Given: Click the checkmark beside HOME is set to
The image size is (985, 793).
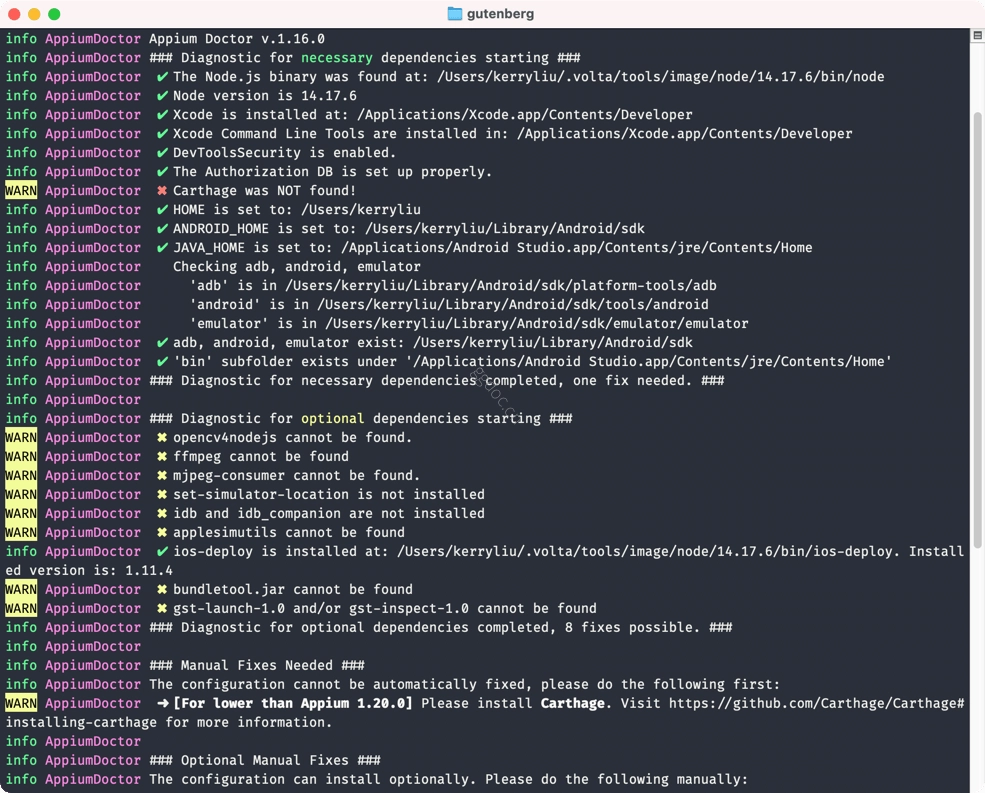Looking at the screenshot, I should 162,209.
